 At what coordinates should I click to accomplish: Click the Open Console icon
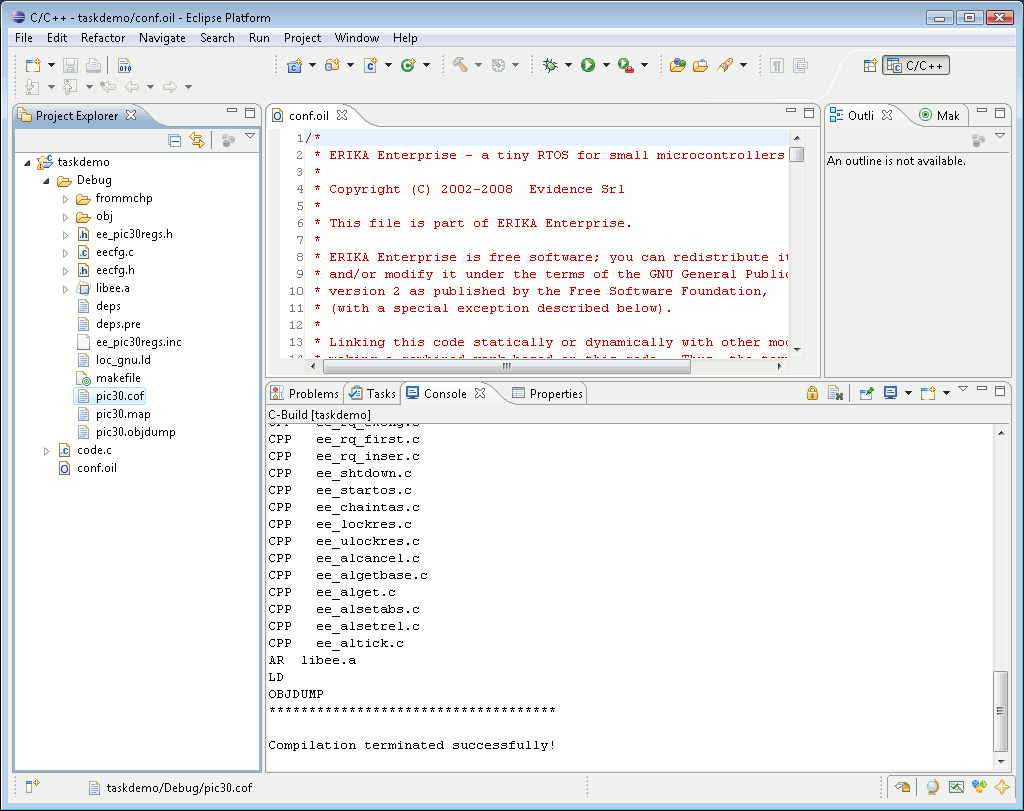(928, 393)
